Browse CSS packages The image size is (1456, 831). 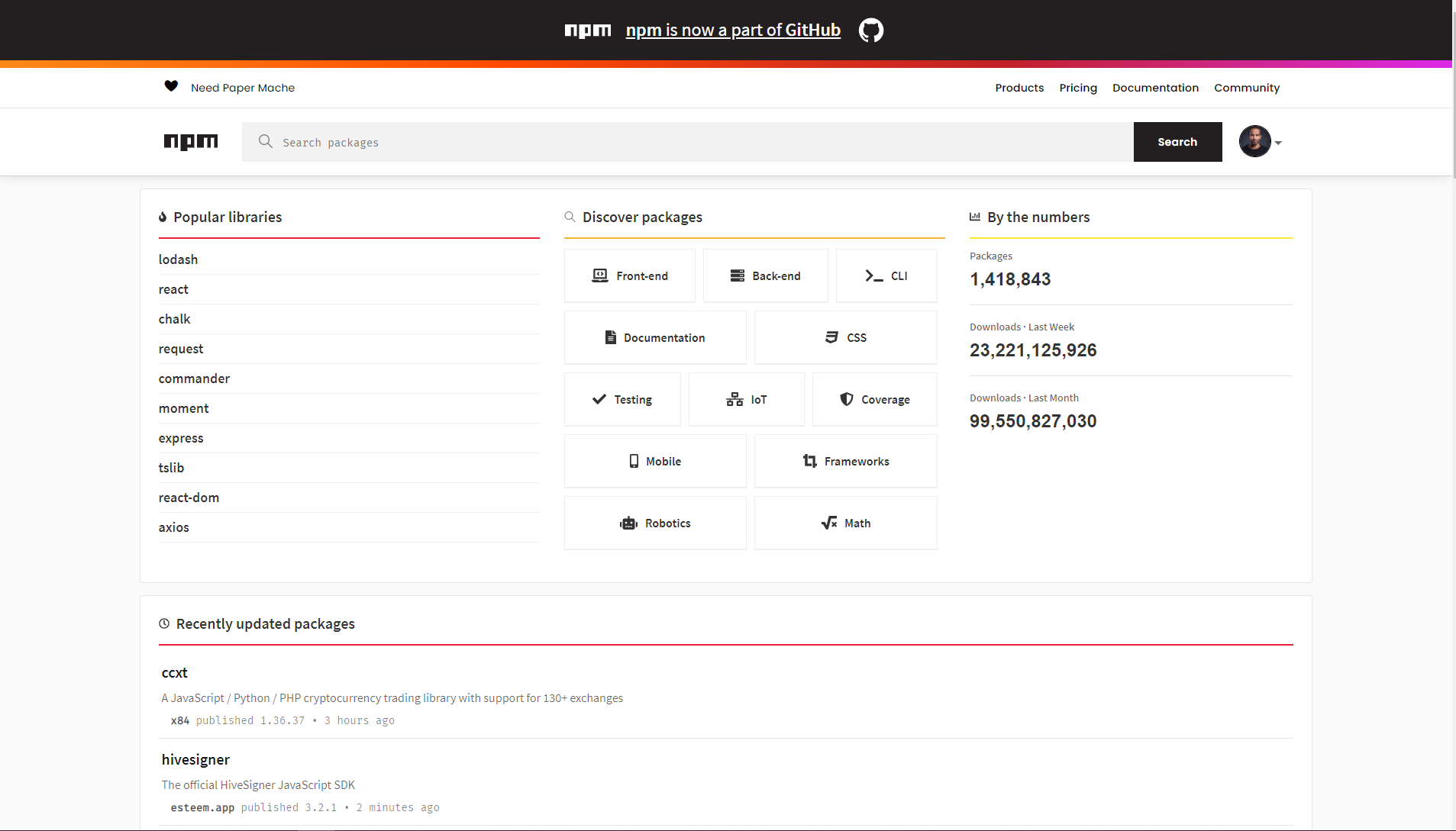(x=846, y=337)
